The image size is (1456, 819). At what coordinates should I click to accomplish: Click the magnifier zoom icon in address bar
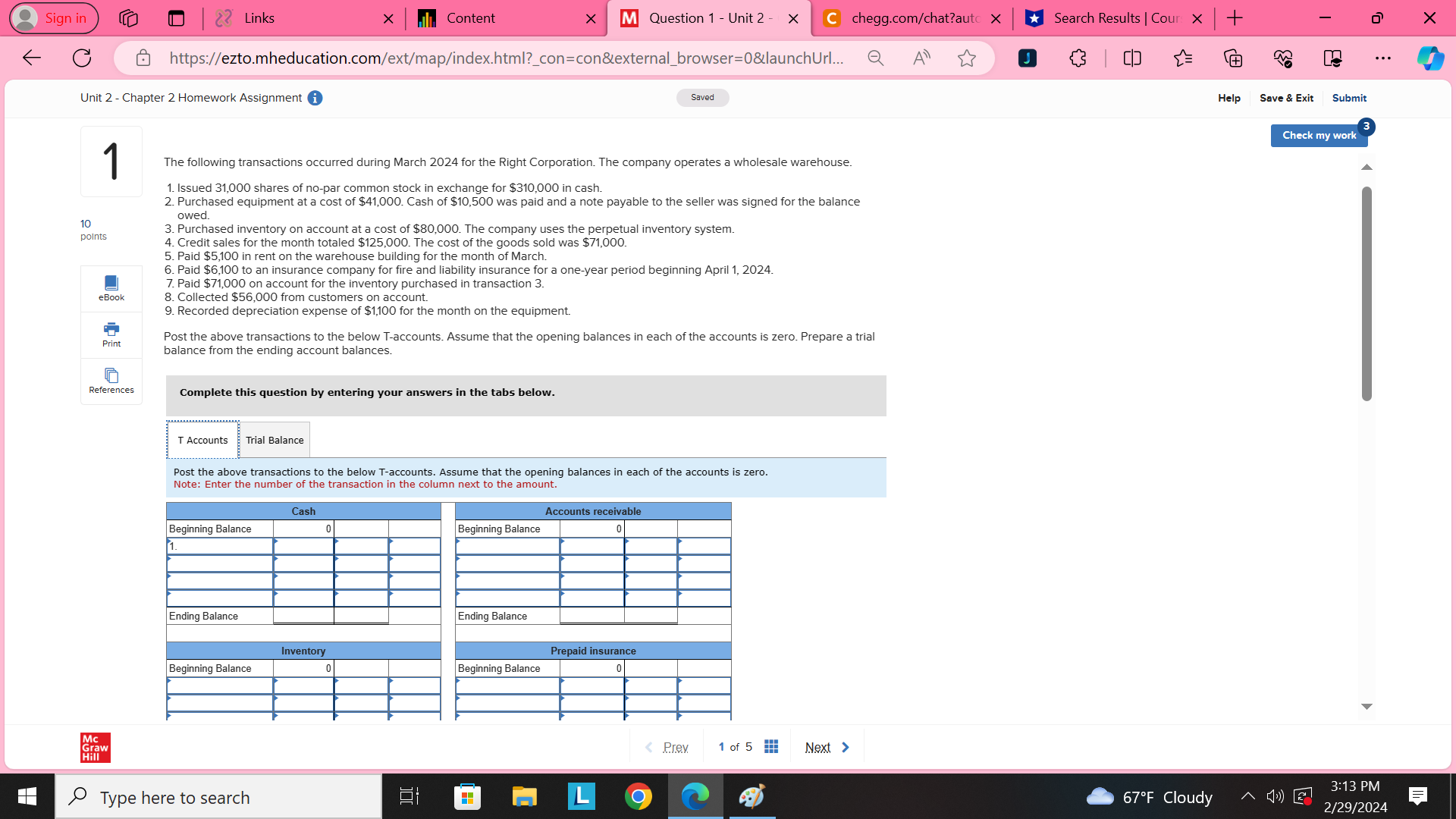[874, 58]
